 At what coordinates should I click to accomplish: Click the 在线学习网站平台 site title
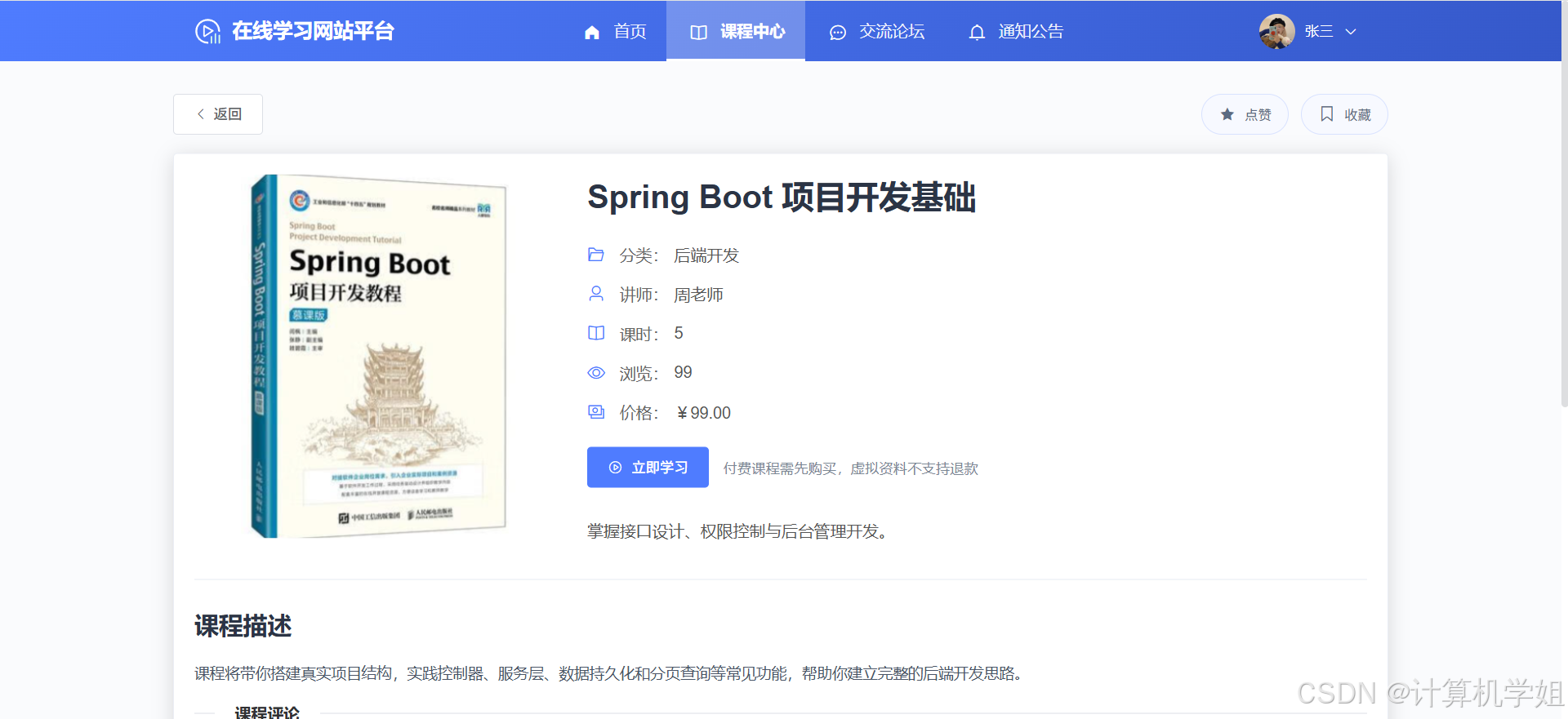pyautogui.click(x=313, y=31)
